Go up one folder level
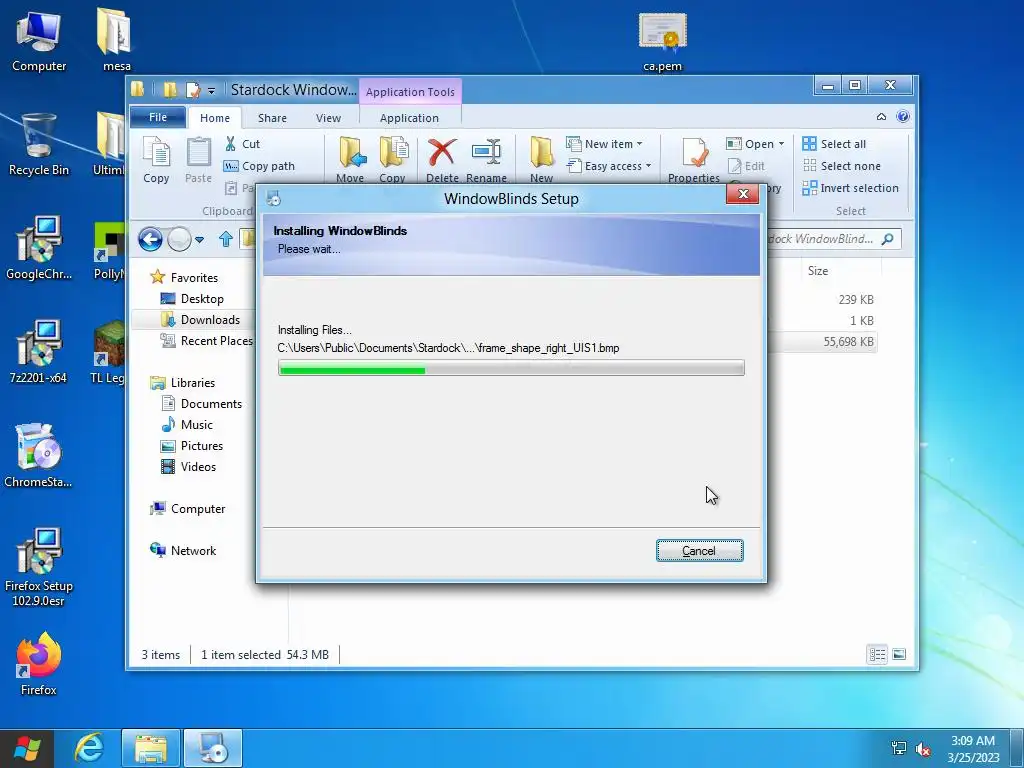Image resolution: width=1024 pixels, height=768 pixels. (x=226, y=239)
